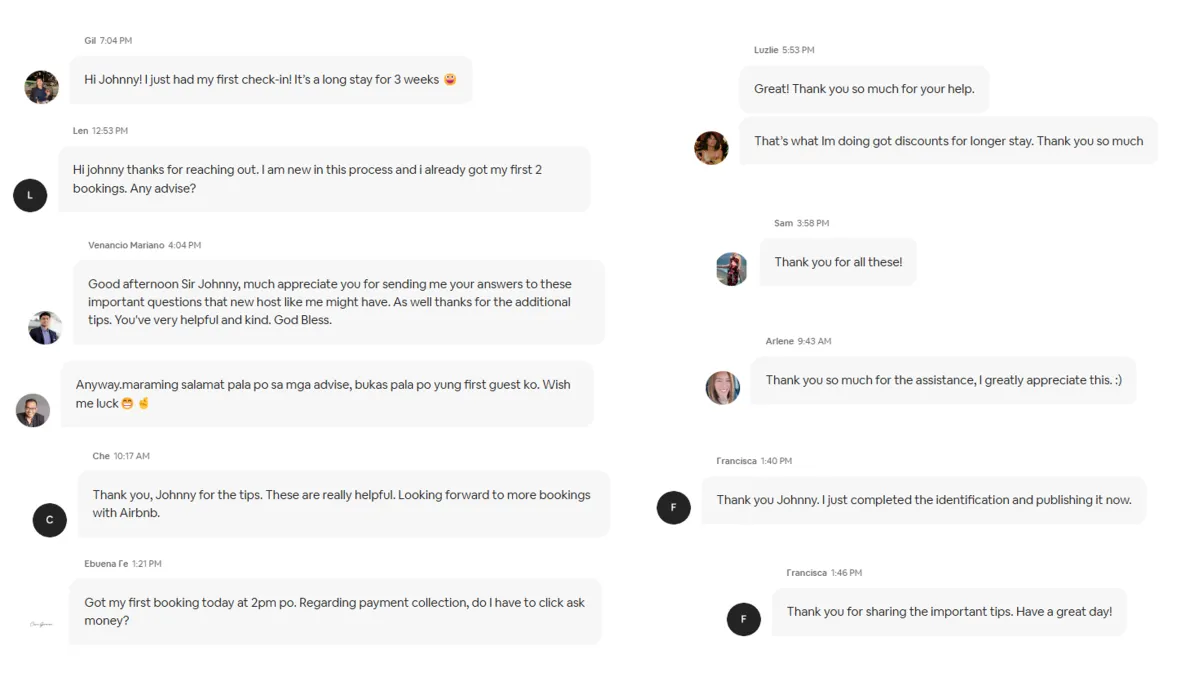Select Che's "C" initial avatar

(50, 520)
